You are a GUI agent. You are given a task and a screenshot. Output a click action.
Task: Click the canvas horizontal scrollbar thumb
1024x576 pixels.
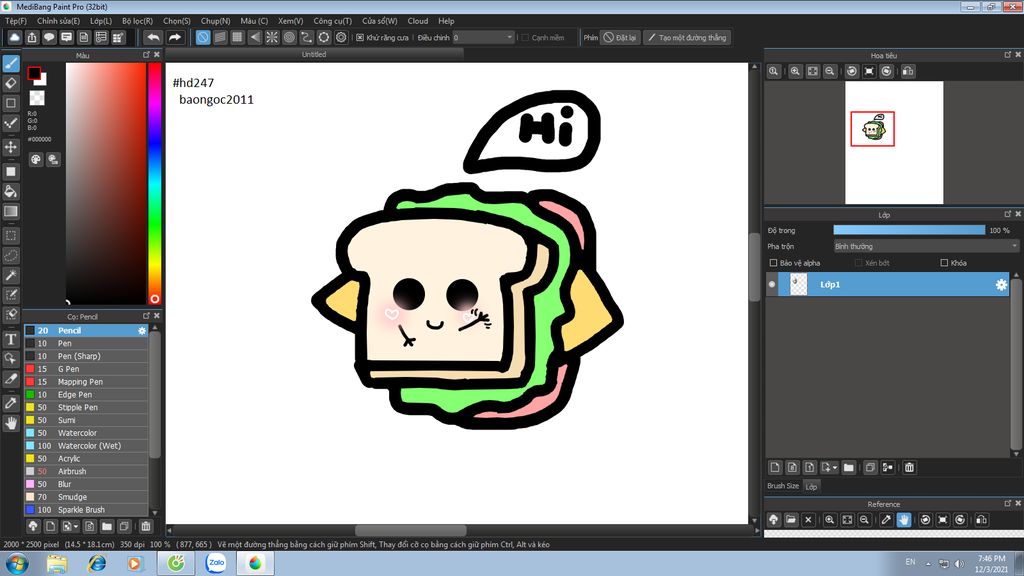tap(411, 530)
